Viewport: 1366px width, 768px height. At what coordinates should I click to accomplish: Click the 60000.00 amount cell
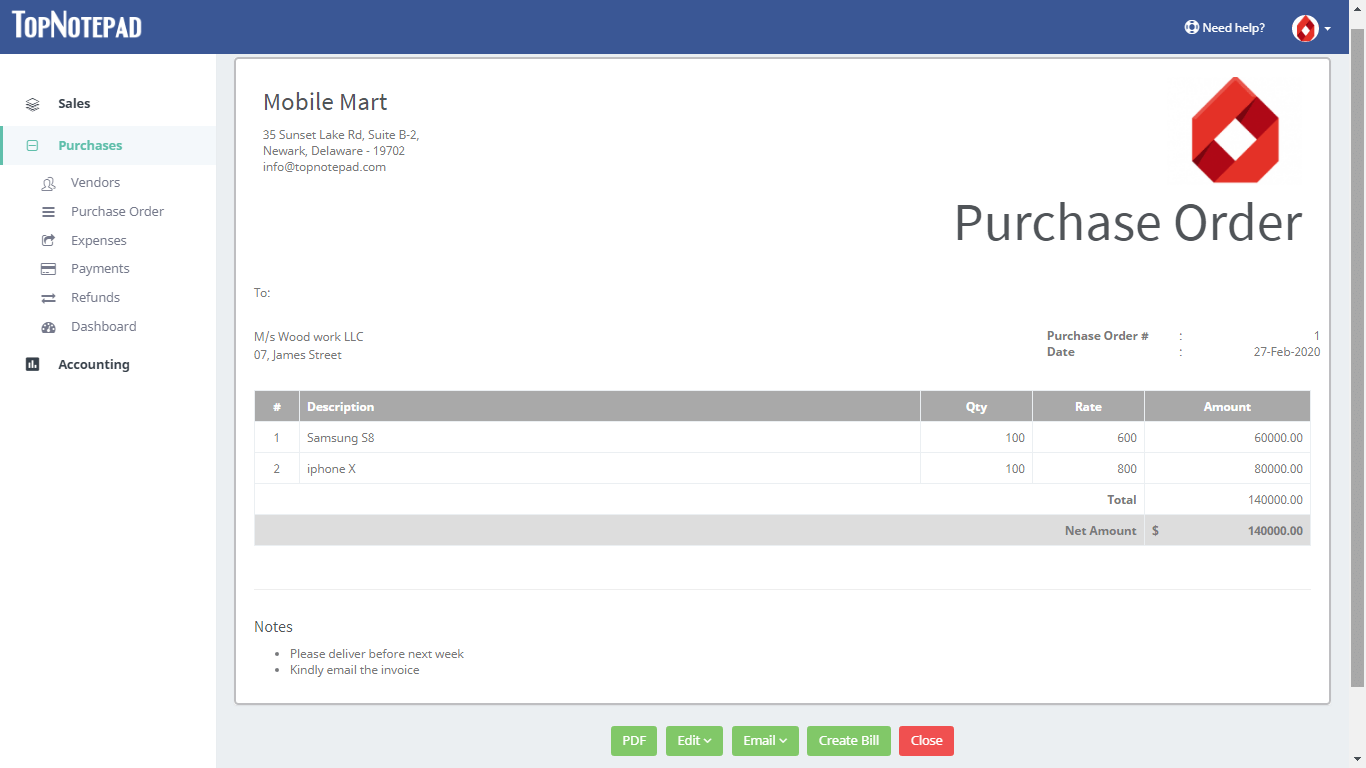[x=1227, y=438]
